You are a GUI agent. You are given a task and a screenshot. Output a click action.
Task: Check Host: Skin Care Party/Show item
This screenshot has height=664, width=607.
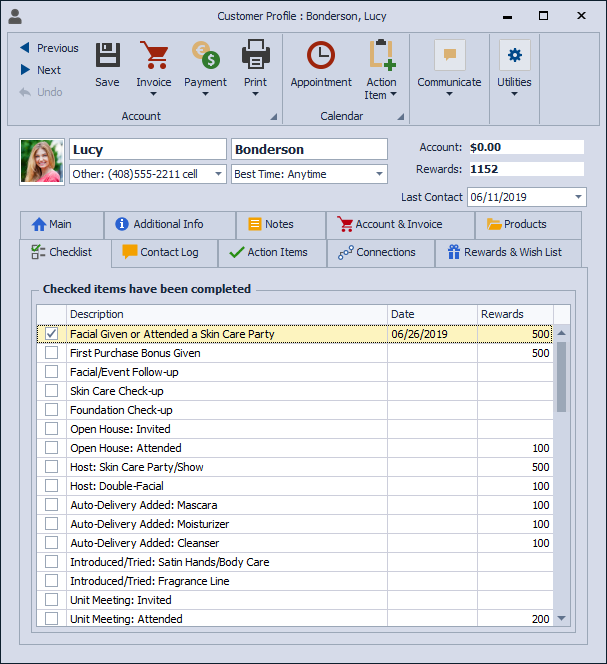pyautogui.click(x=52, y=467)
